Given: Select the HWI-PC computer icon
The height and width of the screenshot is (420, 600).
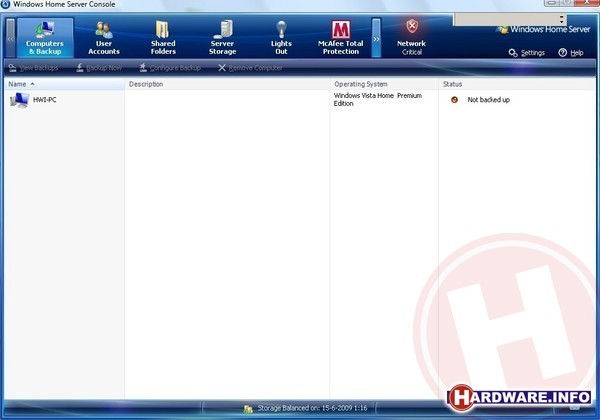Looking at the screenshot, I should click(x=20, y=100).
